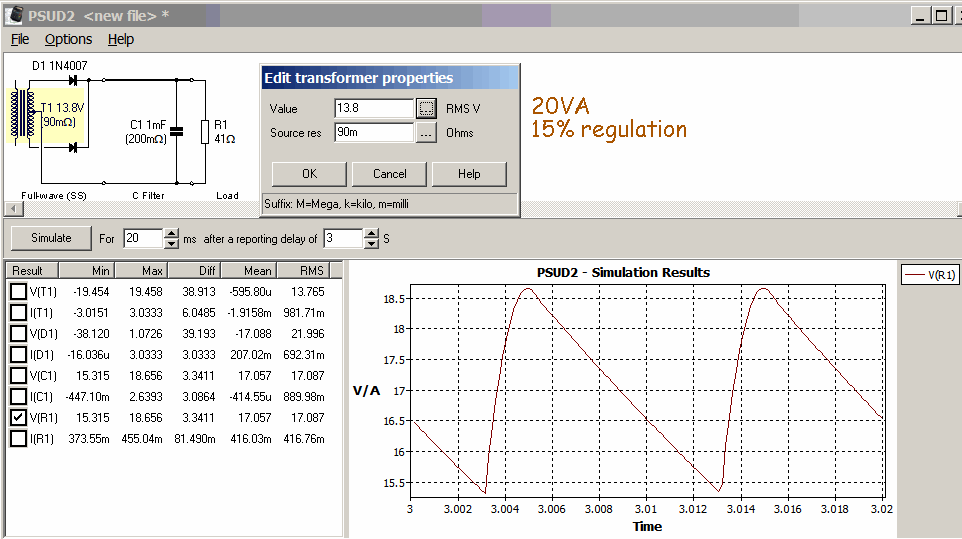Enable the V(D1) plot checkbox
Screen dimensions: 962x539
[18, 334]
